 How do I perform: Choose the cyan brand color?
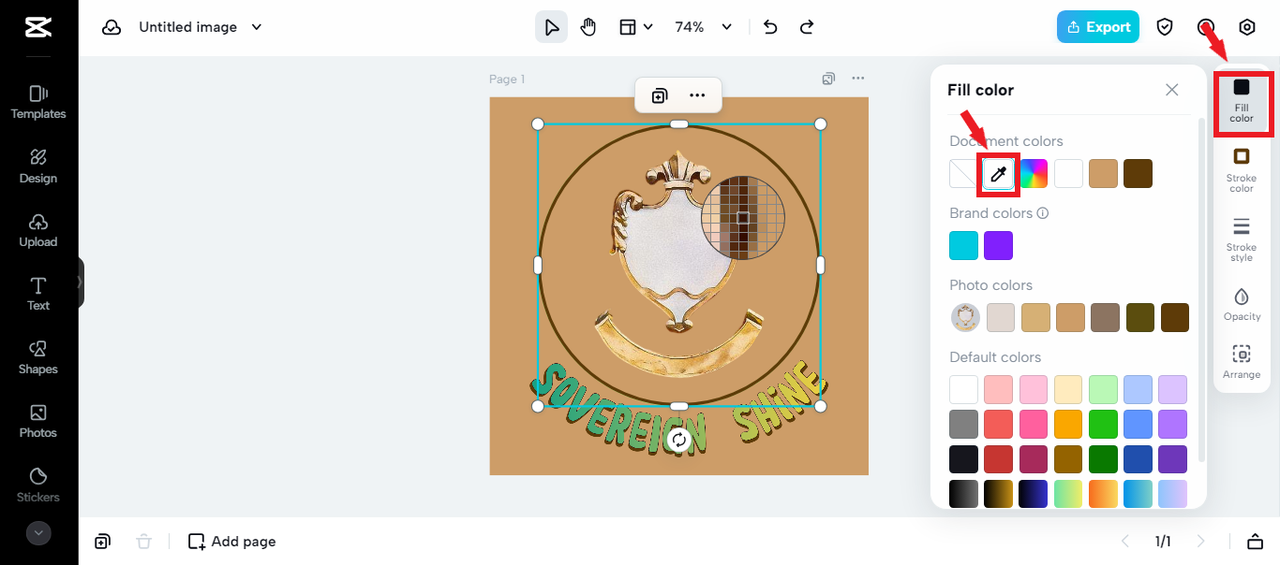point(964,245)
